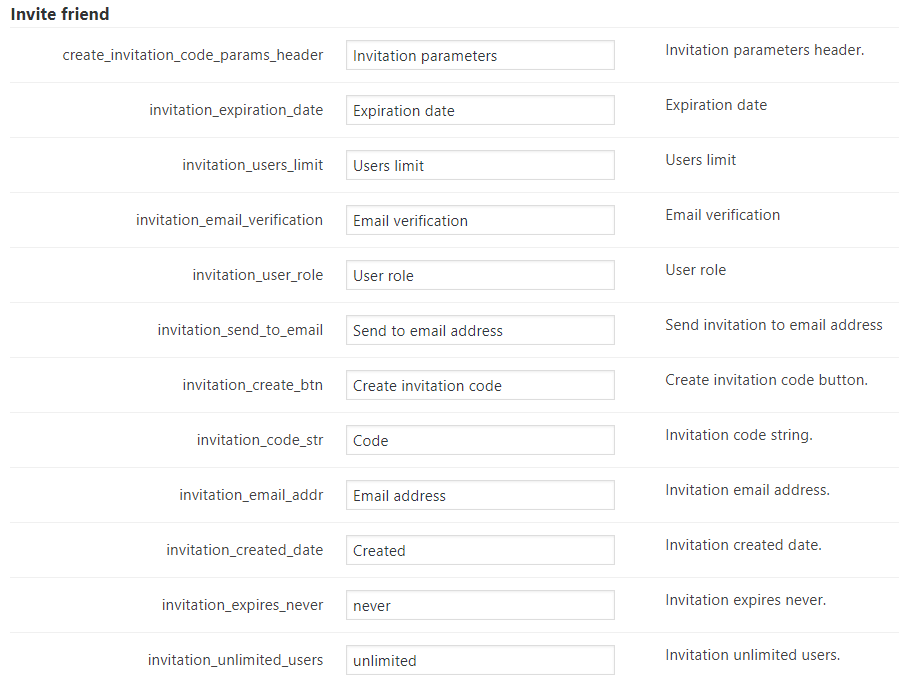Image resolution: width=899 pixels, height=687 pixels.
Task: Click the invitation_expiration_date key label
Action: (x=236, y=110)
